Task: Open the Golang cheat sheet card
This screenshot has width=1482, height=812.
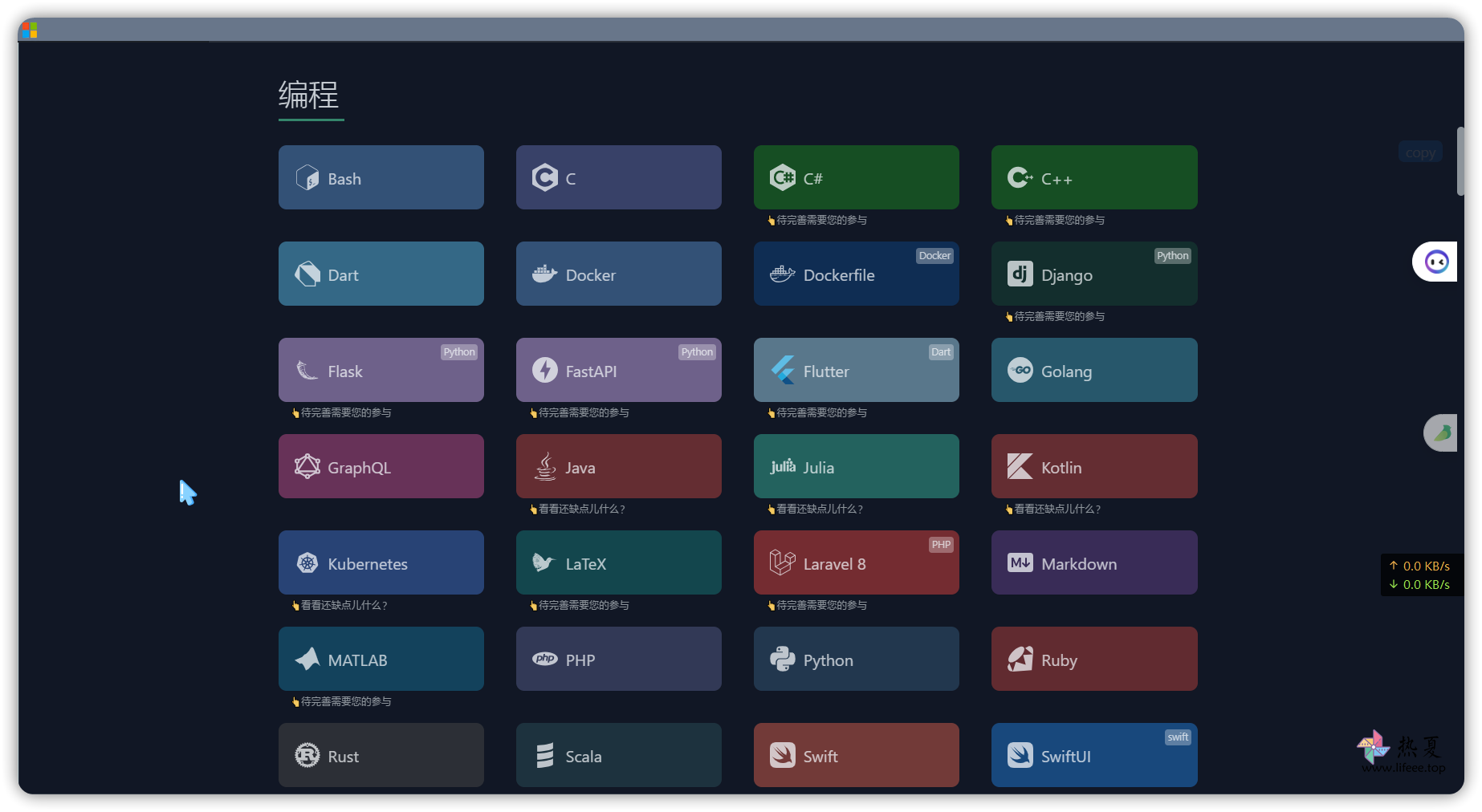Action: (1094, 370)
